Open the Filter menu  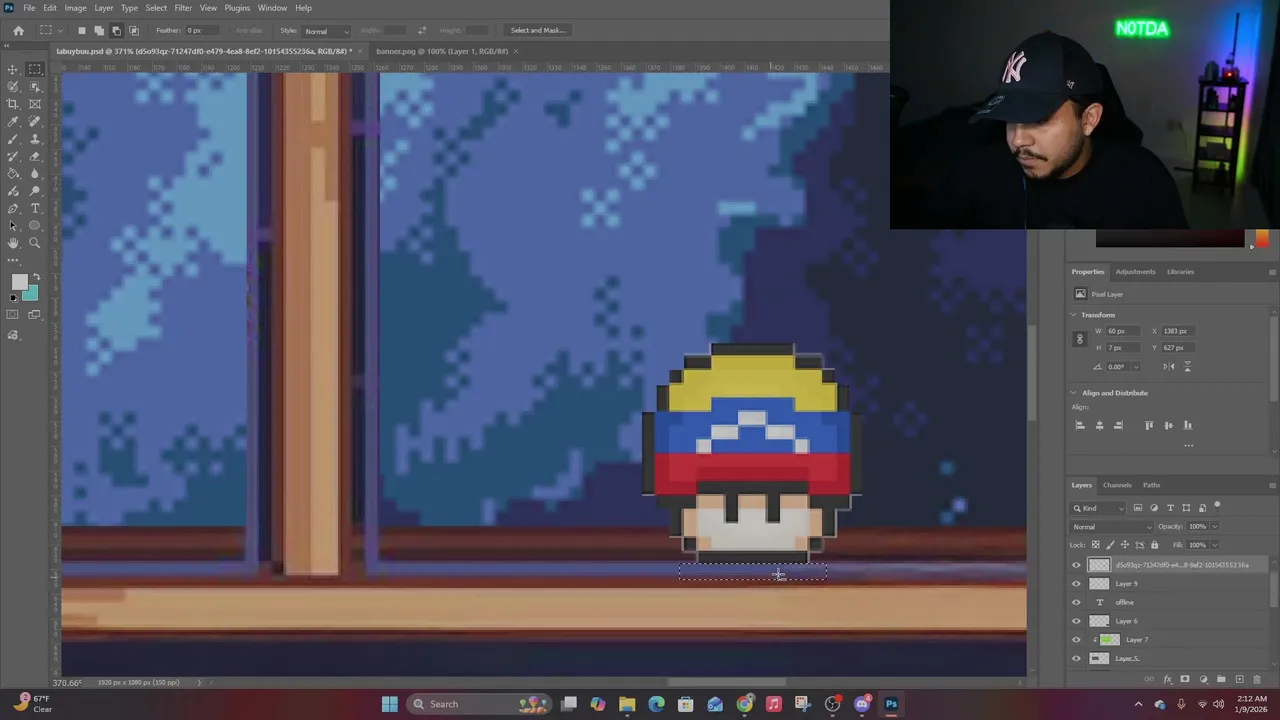click(183, 8)
